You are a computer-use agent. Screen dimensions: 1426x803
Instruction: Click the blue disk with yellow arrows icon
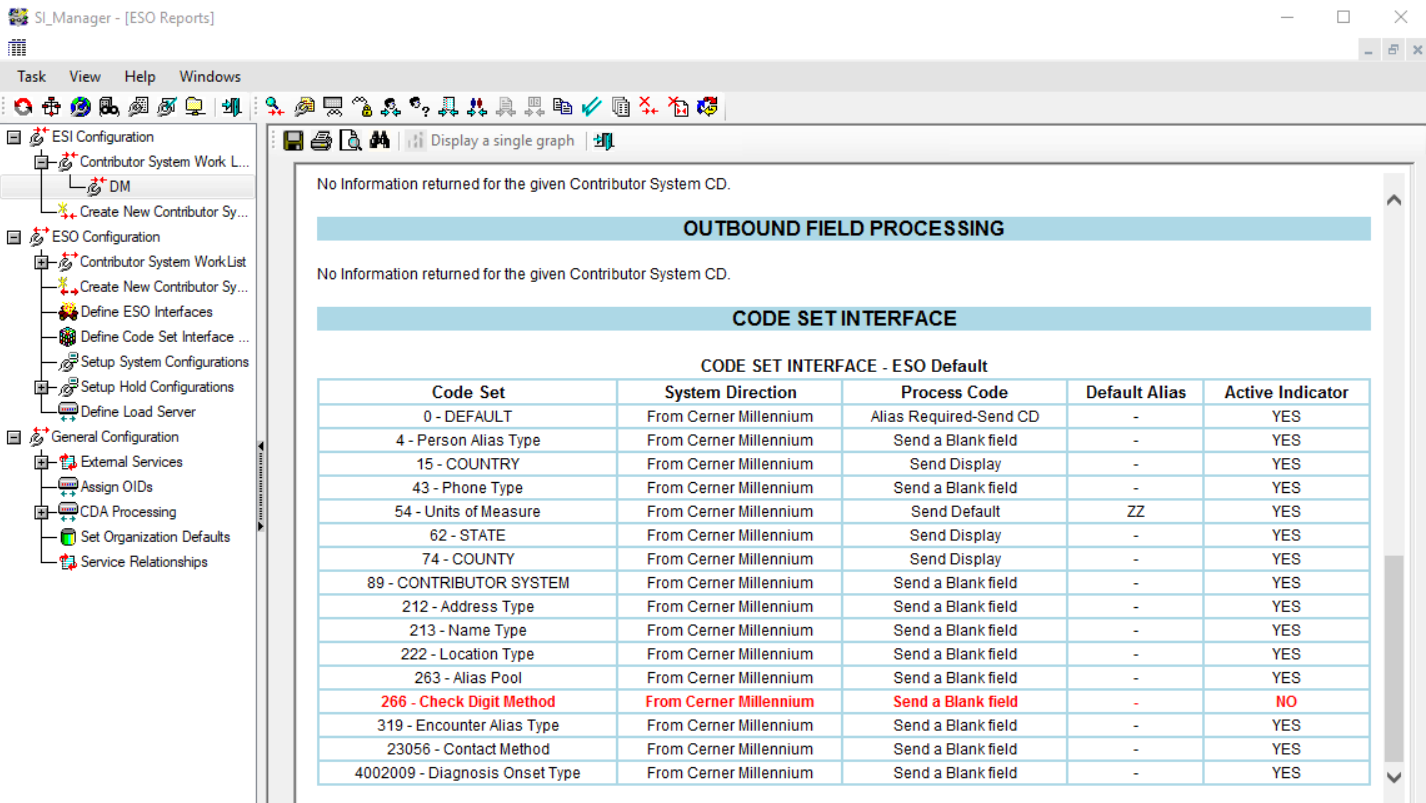708,107
